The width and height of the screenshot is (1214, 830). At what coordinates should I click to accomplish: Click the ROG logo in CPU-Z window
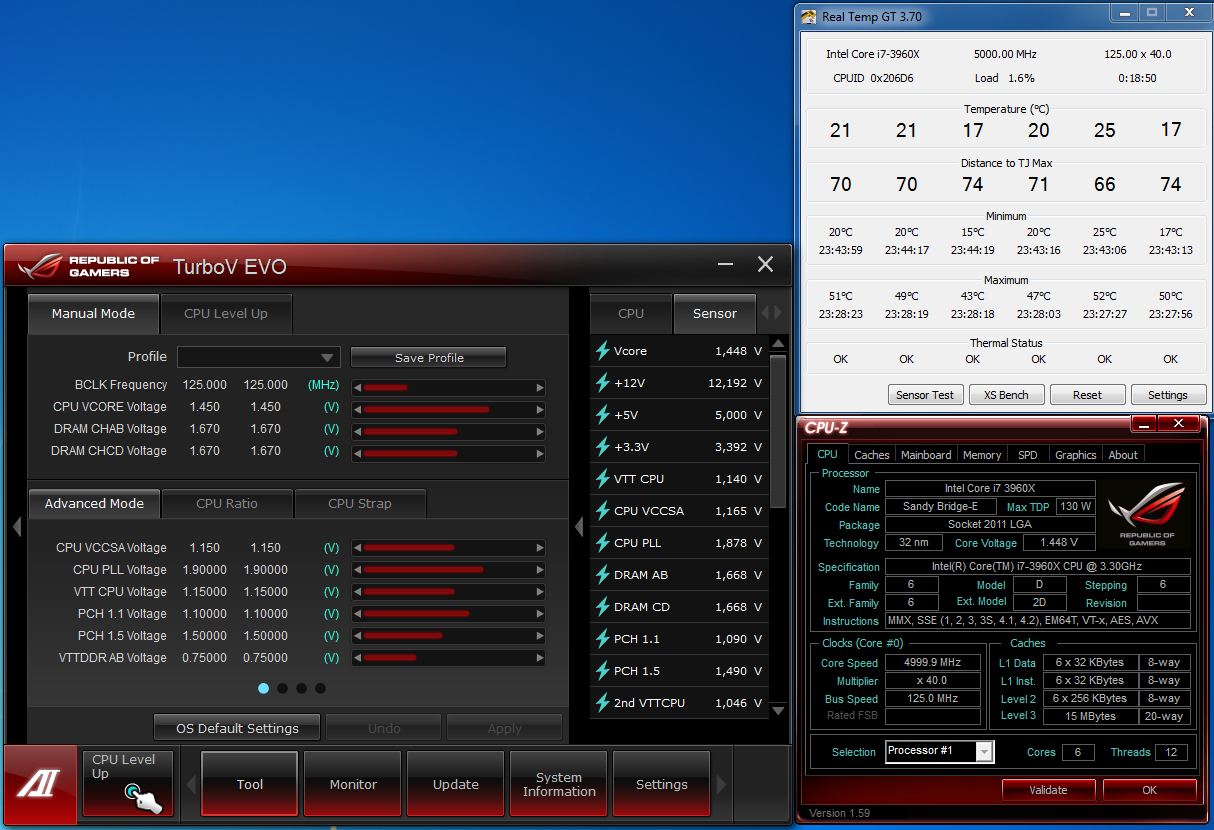coord(1147,514)
